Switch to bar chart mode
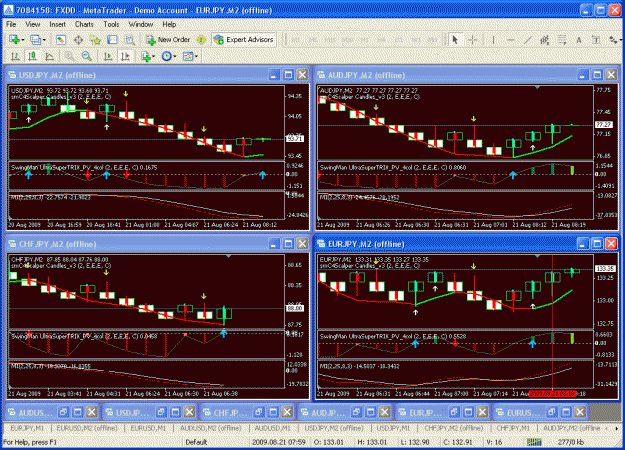 pos(15,56)
